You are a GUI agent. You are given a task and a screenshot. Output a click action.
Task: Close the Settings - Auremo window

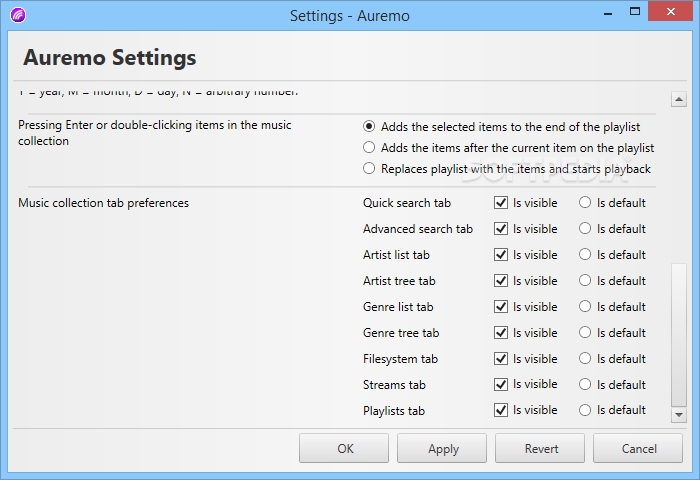click(671, 12)
